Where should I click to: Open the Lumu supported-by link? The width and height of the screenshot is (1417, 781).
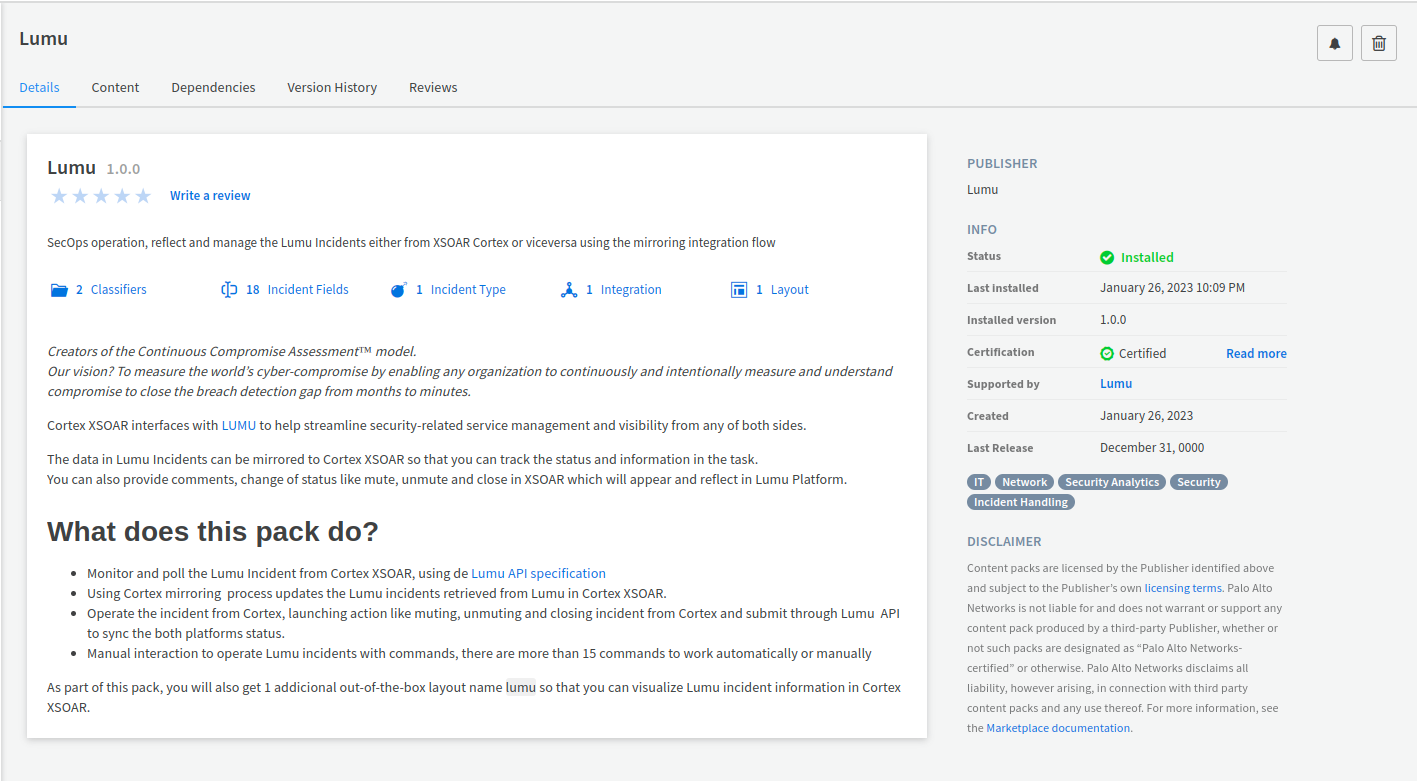click(1116, 383)
